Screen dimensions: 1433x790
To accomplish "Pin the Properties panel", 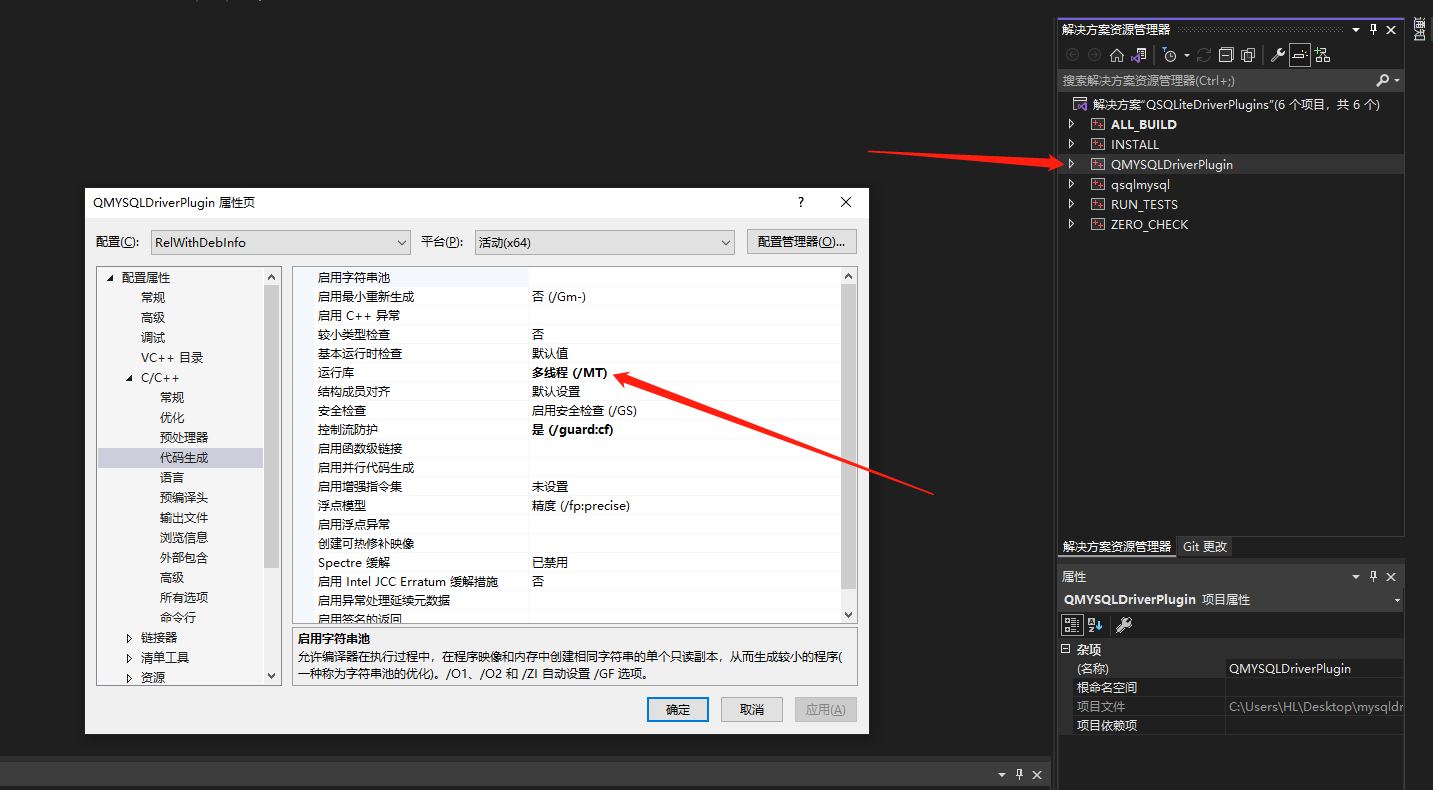I will click(x=1373, y=576).
